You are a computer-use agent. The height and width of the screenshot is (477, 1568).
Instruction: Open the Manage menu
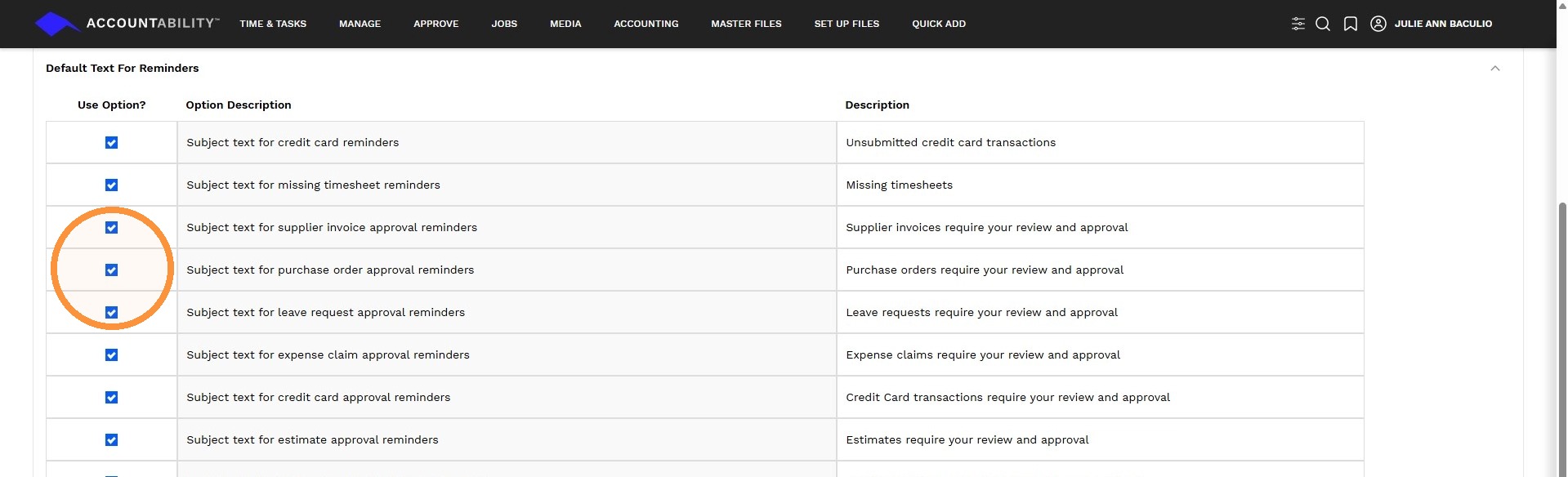click(360, 24)
